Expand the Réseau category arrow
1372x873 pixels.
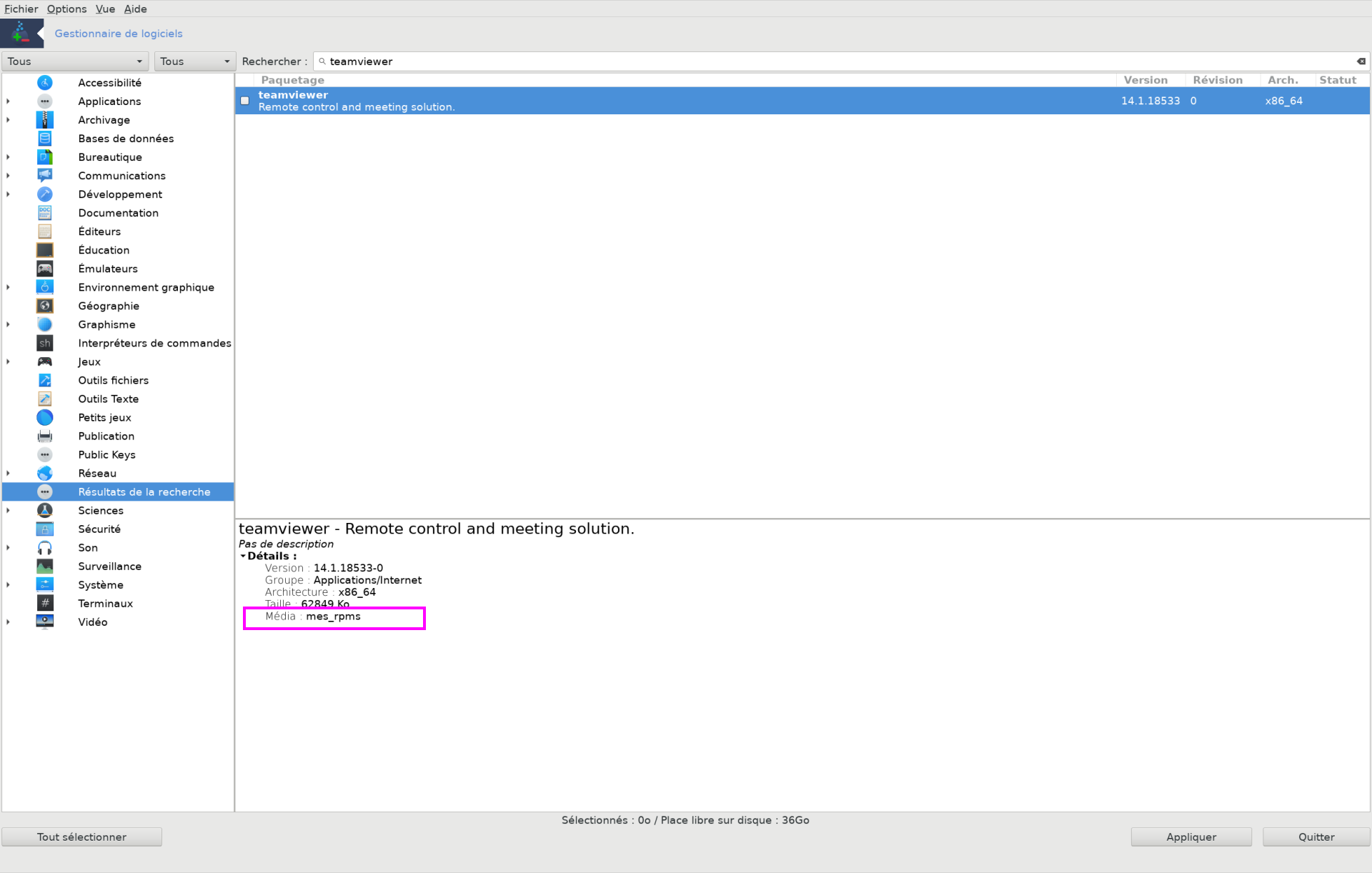tap(9, 473)
